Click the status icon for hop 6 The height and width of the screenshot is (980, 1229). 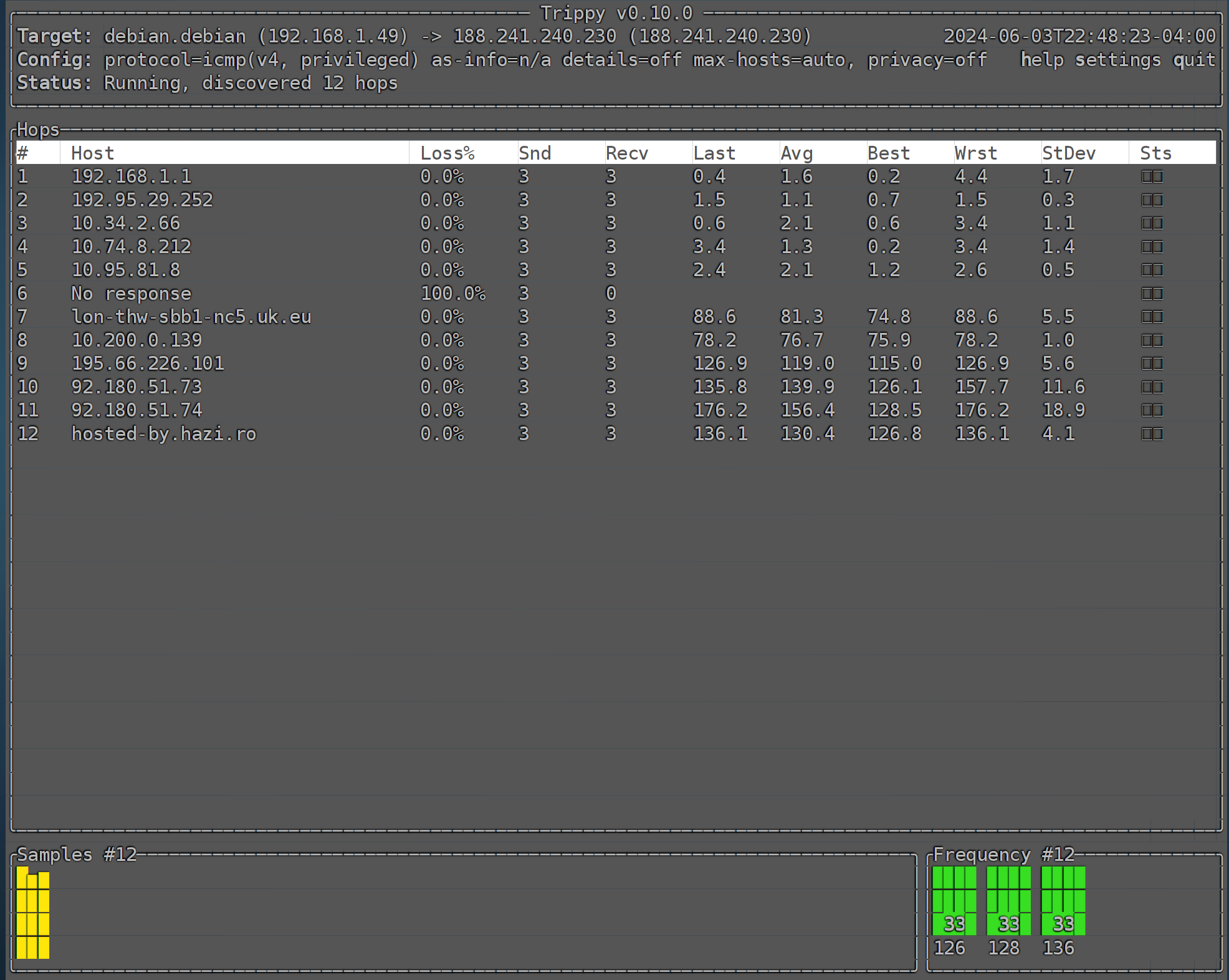click(x=1152, y=294)
